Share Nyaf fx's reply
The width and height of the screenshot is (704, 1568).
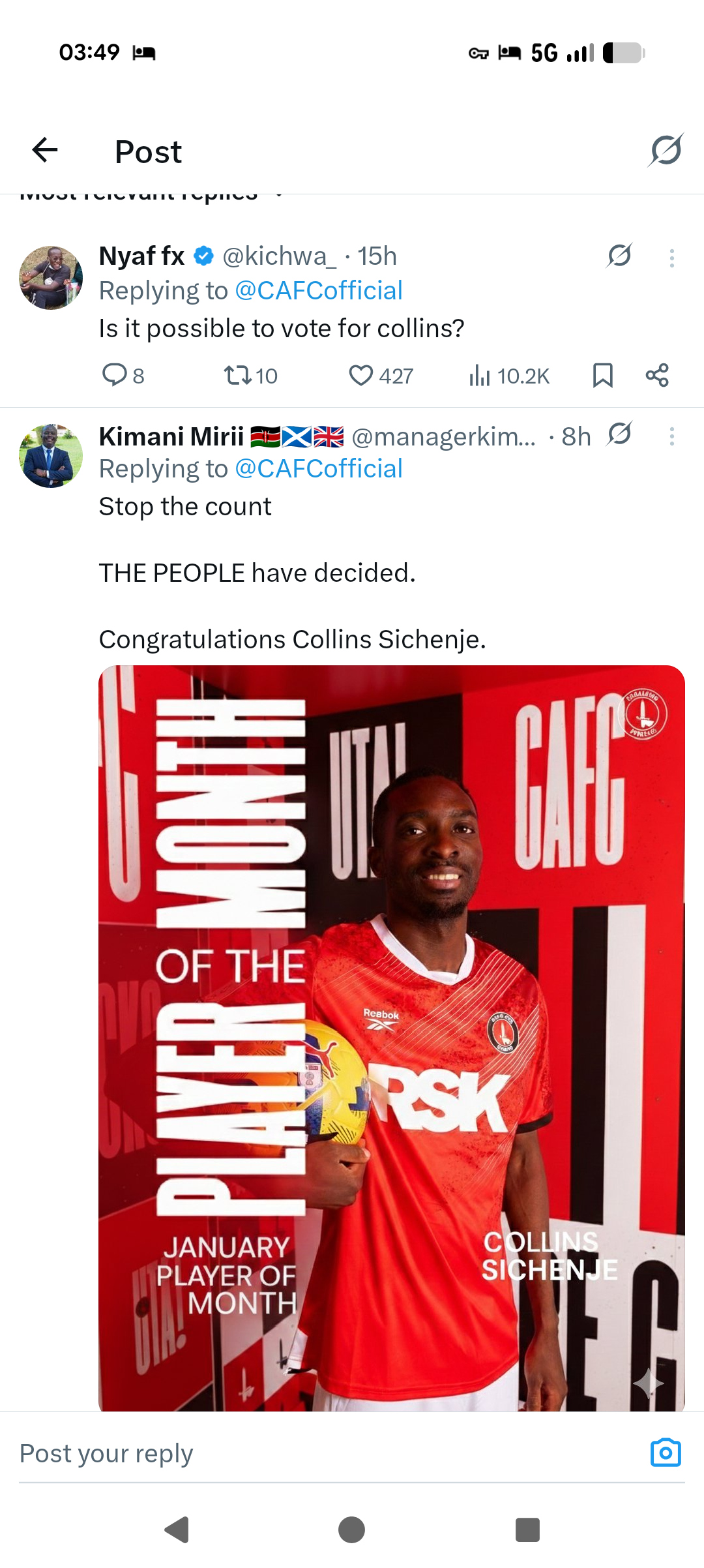(x=657, y=375)
